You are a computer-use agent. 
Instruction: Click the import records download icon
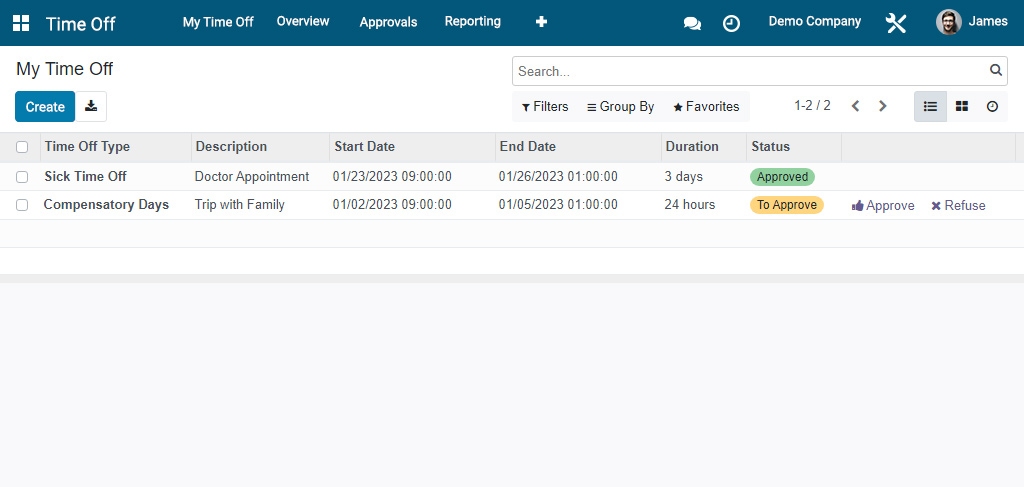point(91,106)
